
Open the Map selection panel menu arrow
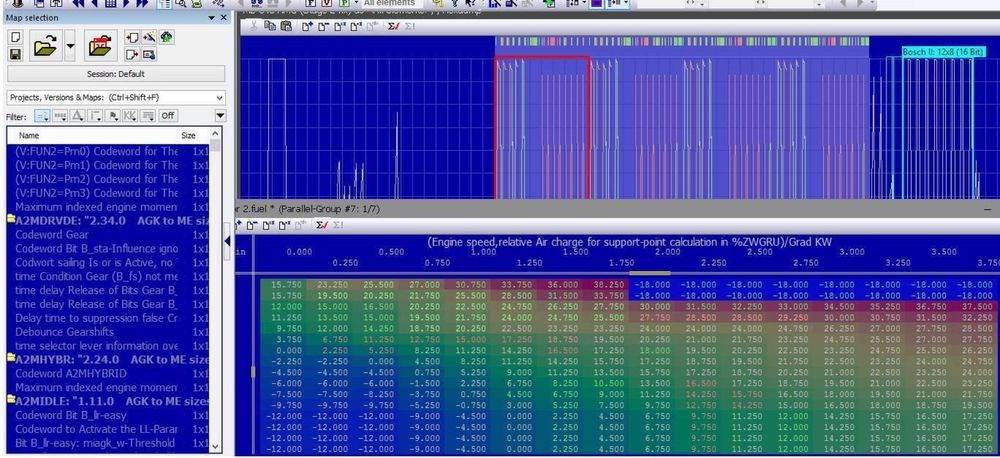tap(212, 18)
